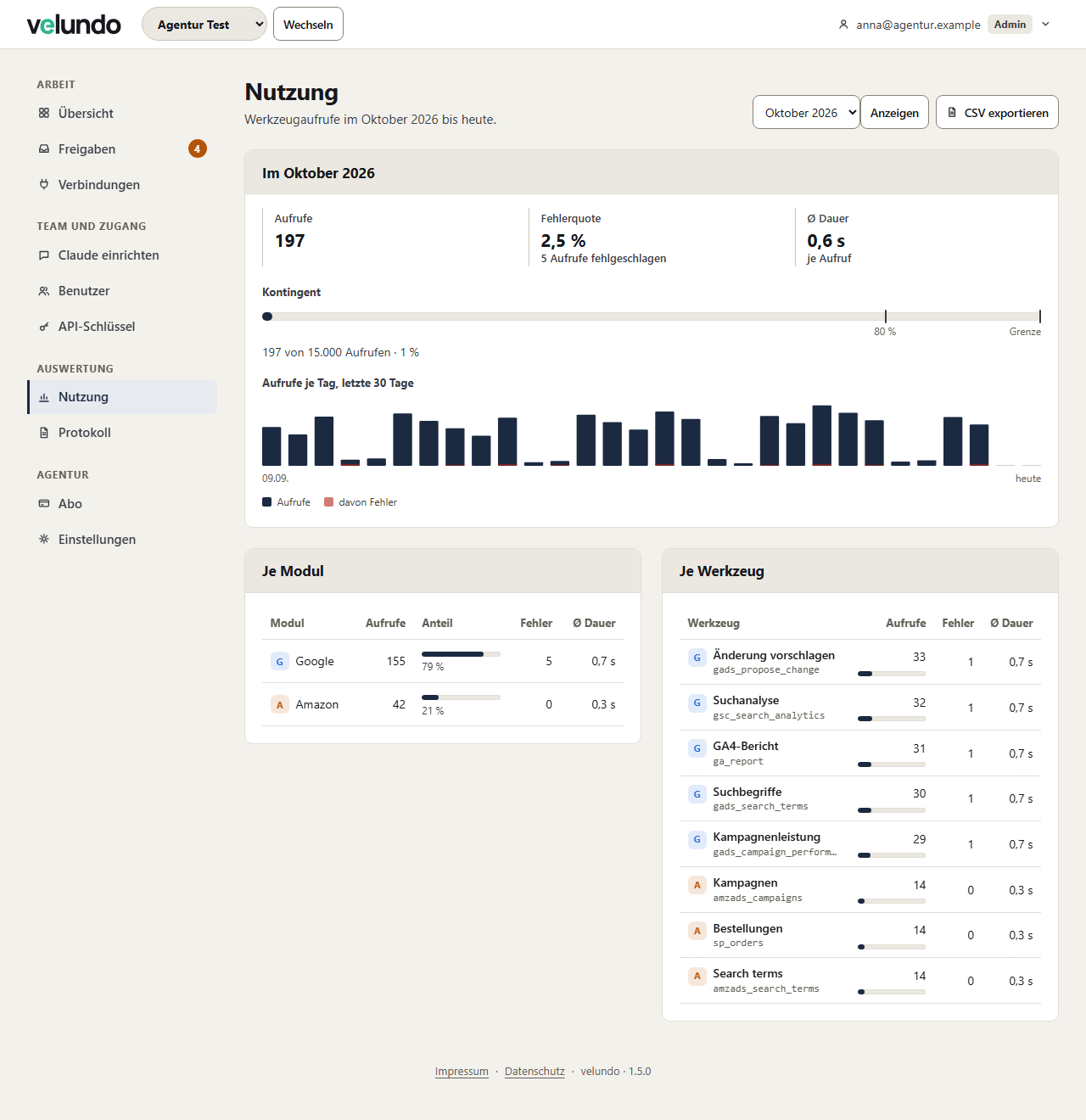Click the Abo credit card icon
1086x1120 pixels.
(x=44, y=503)
